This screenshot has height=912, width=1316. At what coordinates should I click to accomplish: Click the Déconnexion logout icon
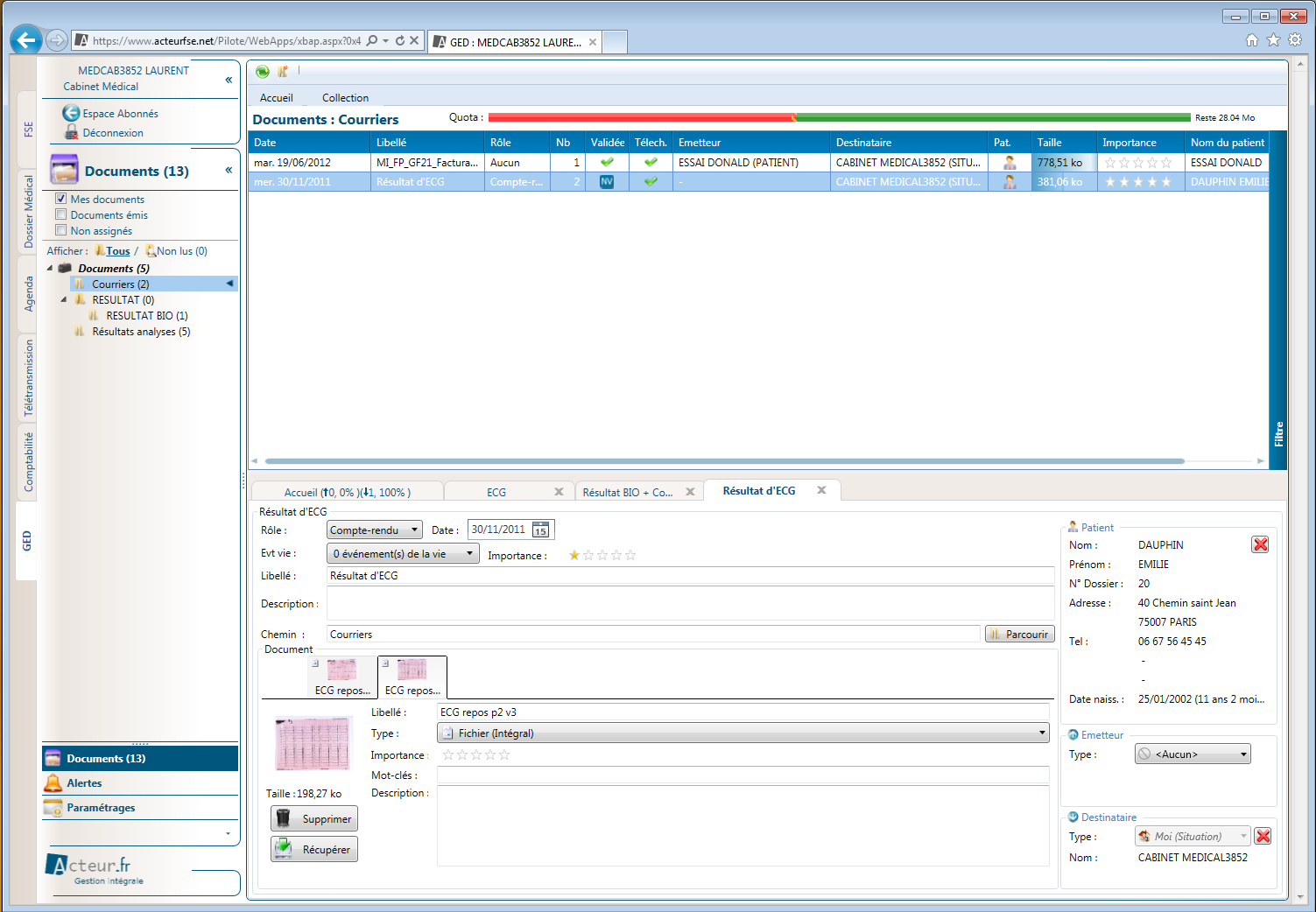pyautogui.click(x=72, y=133)
